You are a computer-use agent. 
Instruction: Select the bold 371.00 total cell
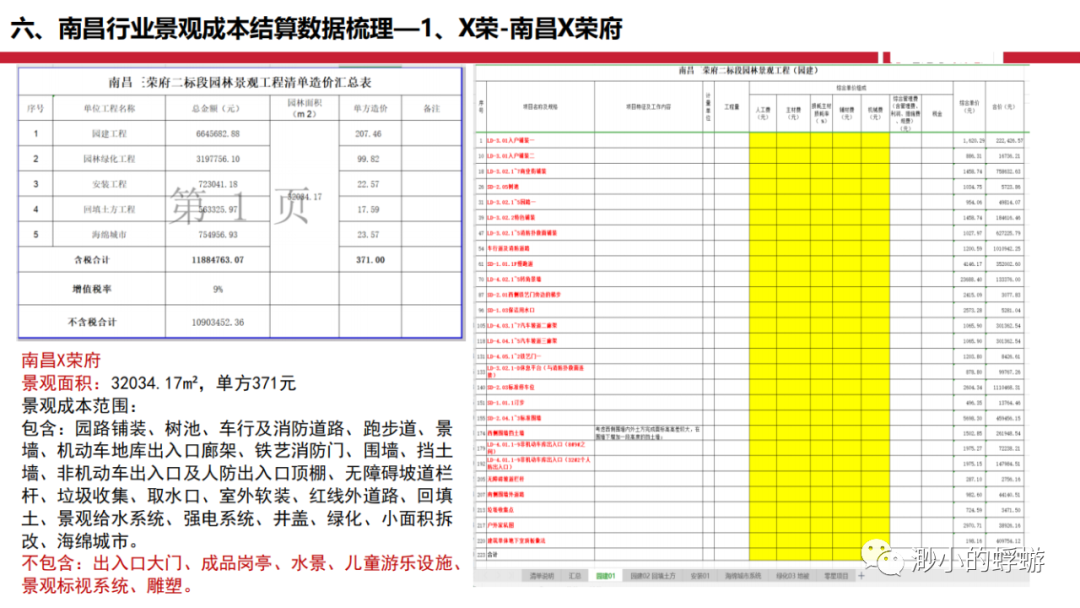coord(370,260)
